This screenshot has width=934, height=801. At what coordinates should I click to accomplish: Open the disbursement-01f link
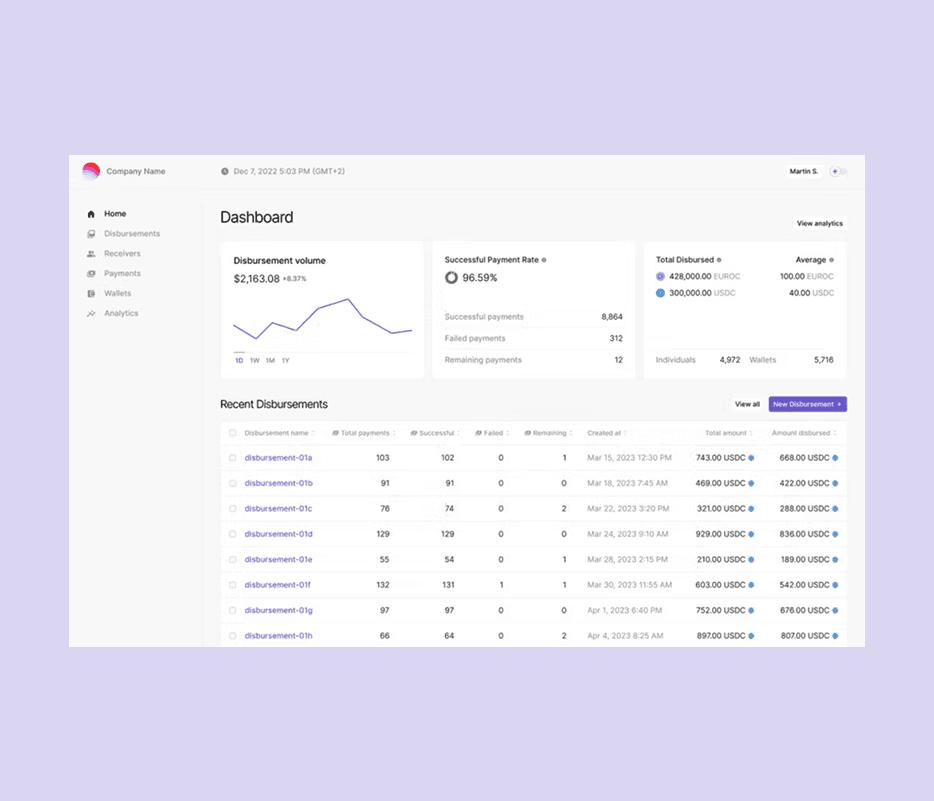278,585
